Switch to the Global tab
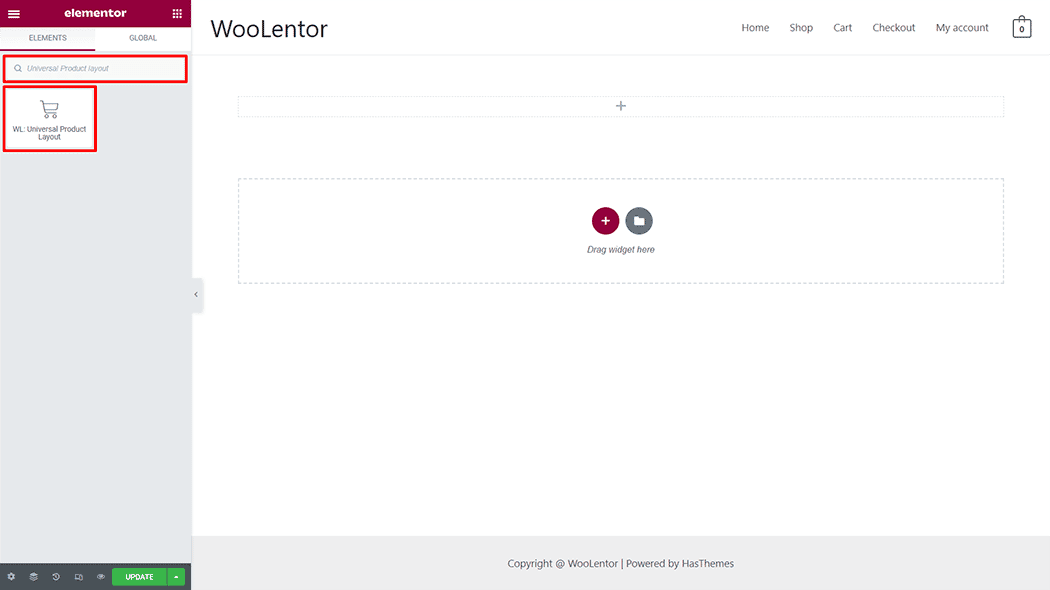Image resolution: width=1050 pixels, height=590 pixels. (143, 38)
